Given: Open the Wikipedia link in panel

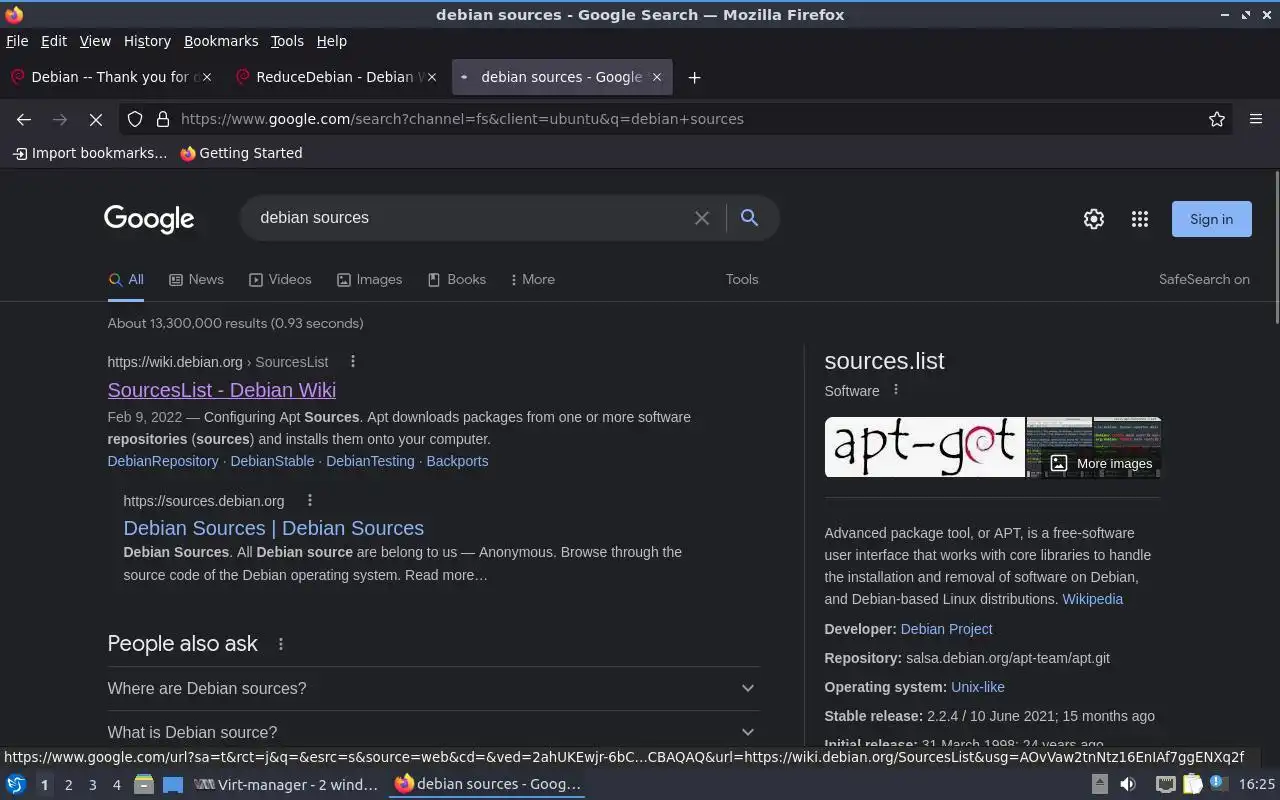Looking at the screenshot, I should [x=1092, y=599].
